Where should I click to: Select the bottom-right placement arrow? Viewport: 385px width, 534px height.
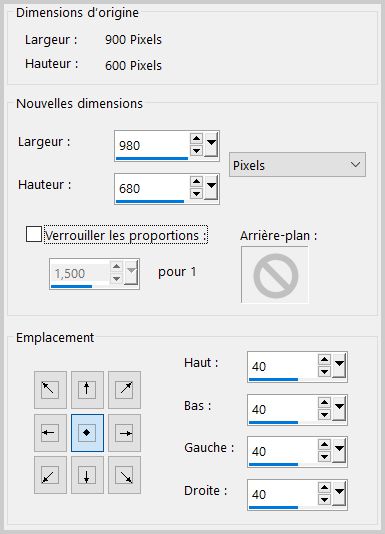124,475
